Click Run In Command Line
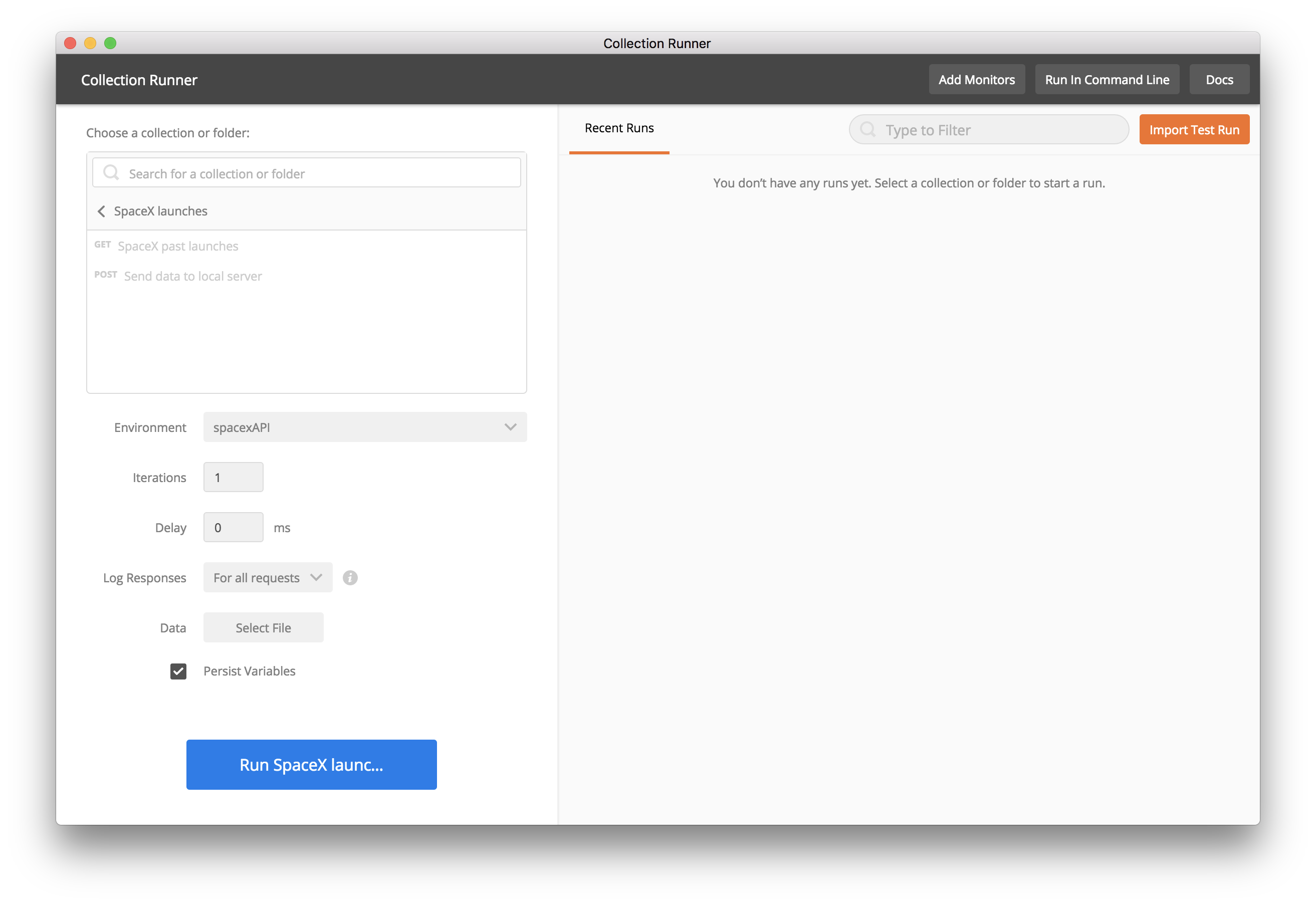 click(1106, 79)
